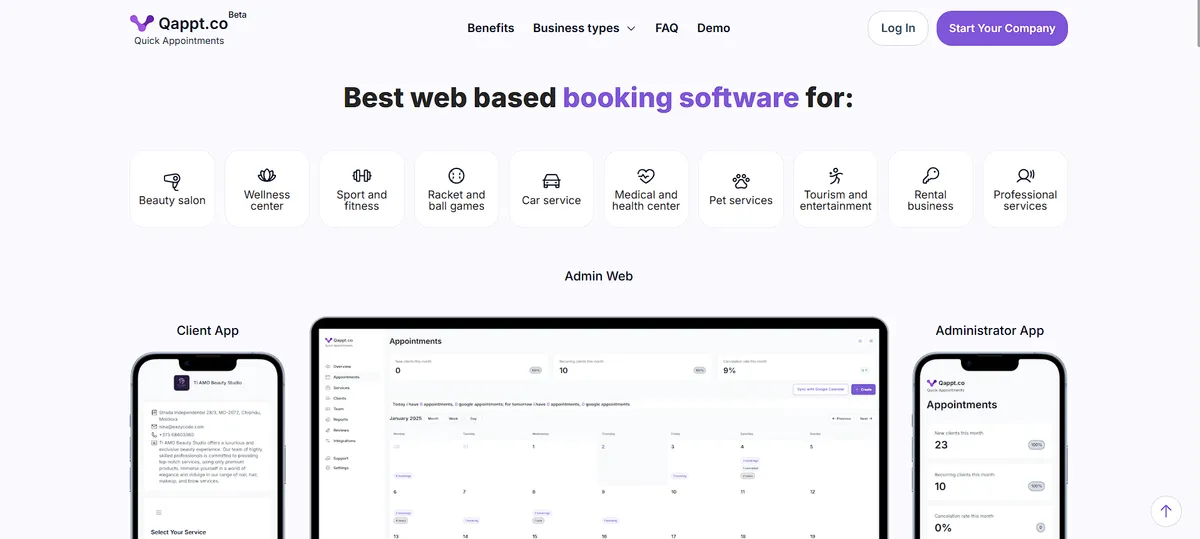Open Integrations in Admin Web sidebar
The height and width of the screenshot is (539, 1200).
tap(341, 440)
